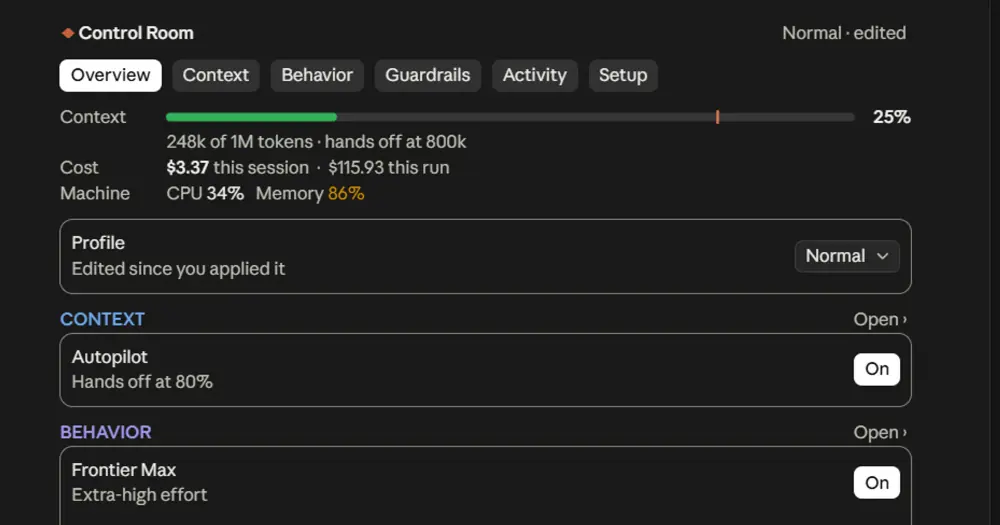
Task: Toggle Frontier Max On switch
Action: (876, 483)
